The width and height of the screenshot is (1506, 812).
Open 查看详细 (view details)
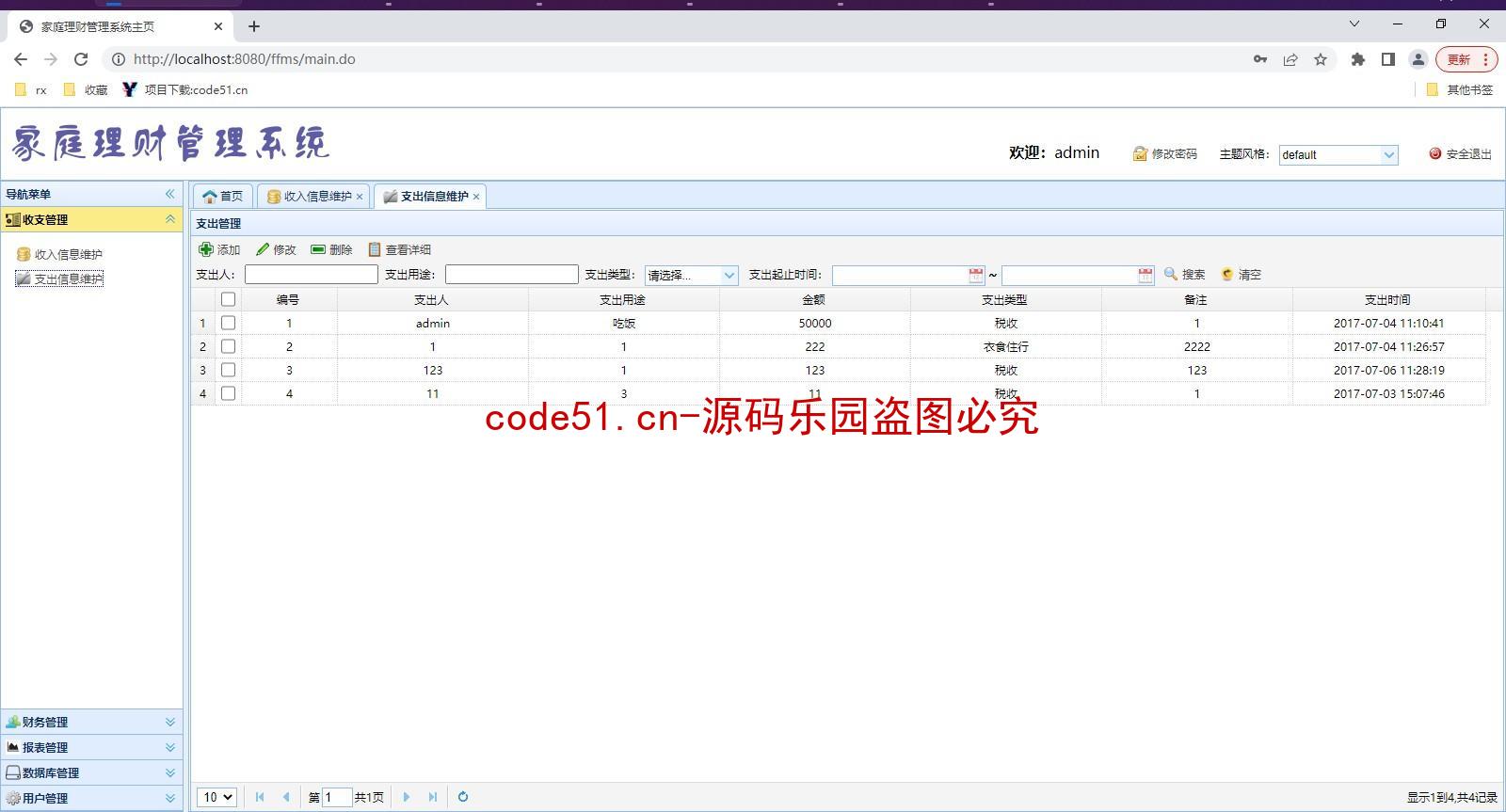399,249
